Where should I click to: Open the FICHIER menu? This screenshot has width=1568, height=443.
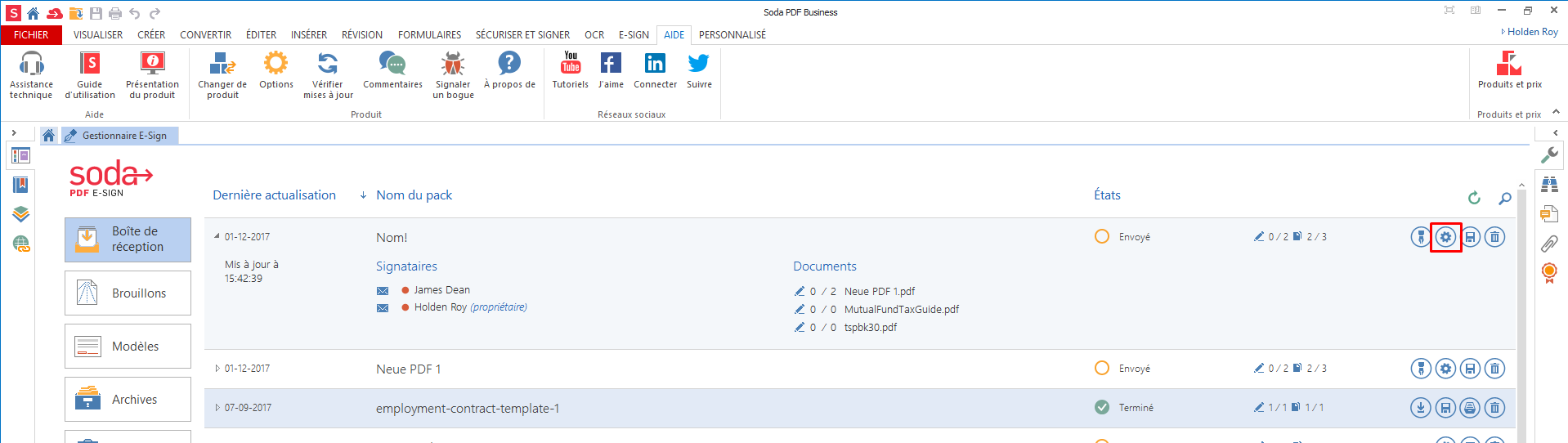pos(31,35)
